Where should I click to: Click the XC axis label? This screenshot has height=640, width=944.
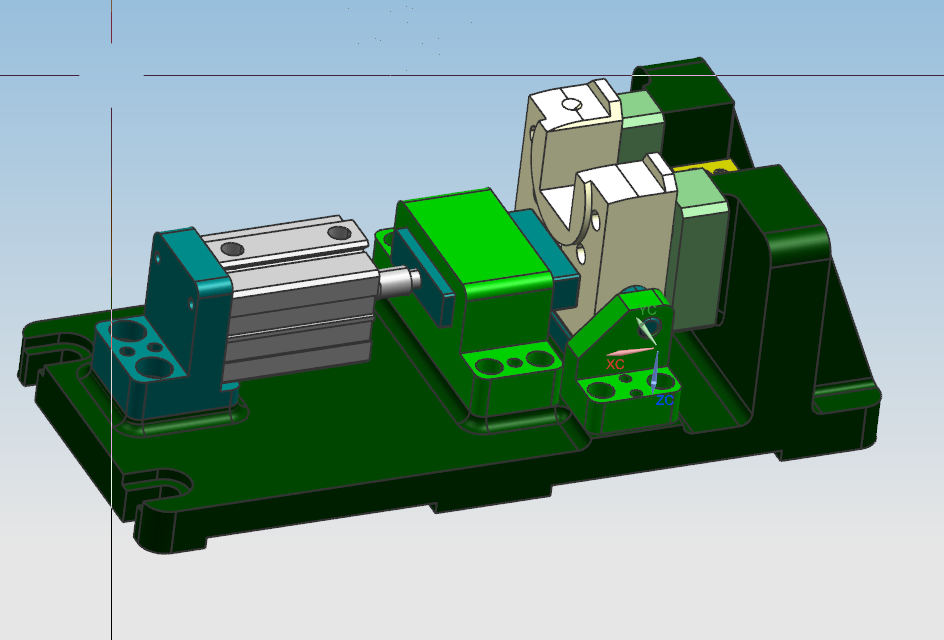[x=615, y=364]
